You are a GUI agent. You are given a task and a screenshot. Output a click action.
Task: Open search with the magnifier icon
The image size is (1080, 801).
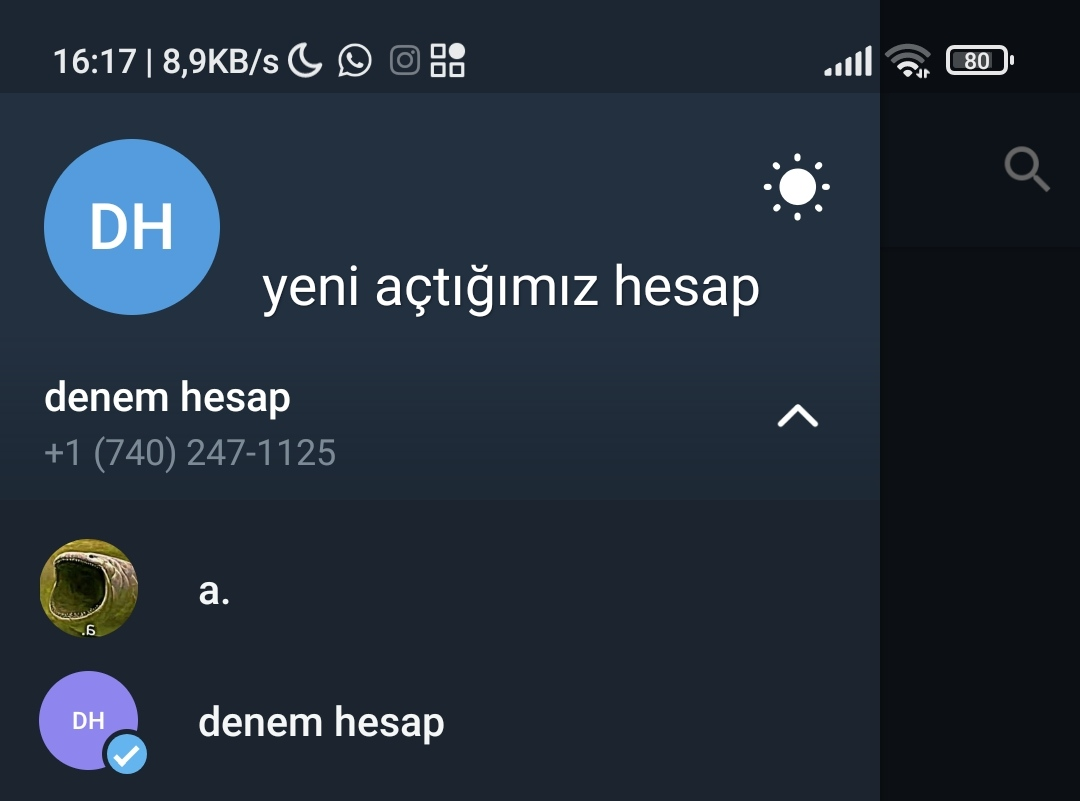pyautogui.click(x=1026, y=169)
